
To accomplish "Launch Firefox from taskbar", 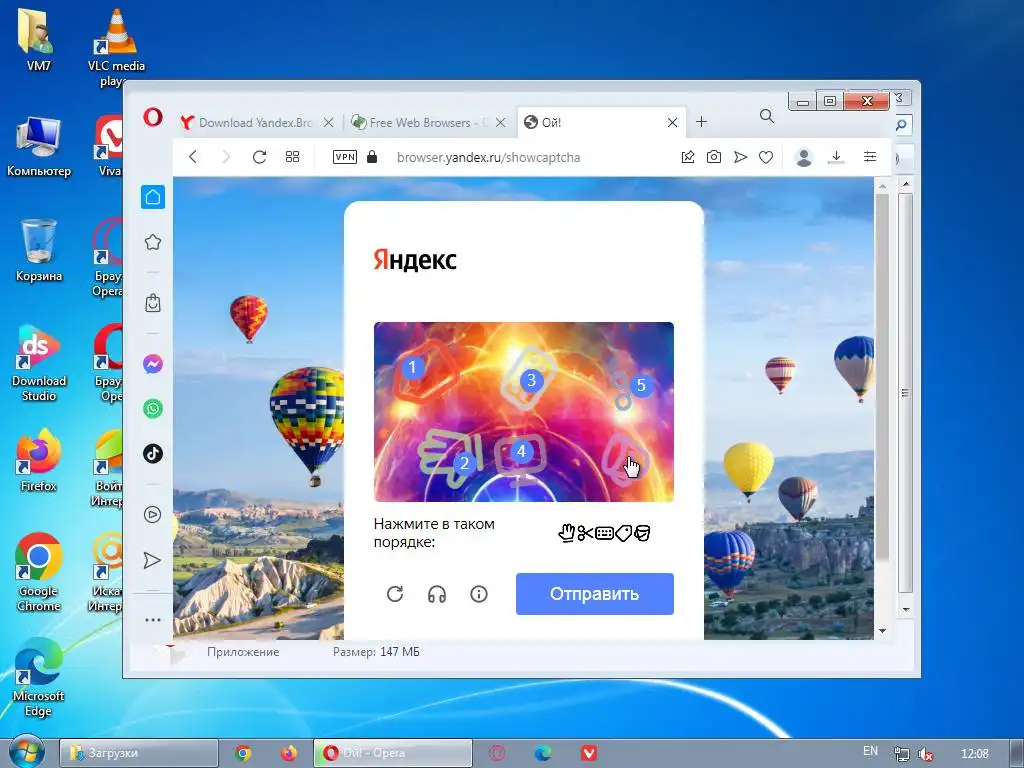I will (289, 753).
